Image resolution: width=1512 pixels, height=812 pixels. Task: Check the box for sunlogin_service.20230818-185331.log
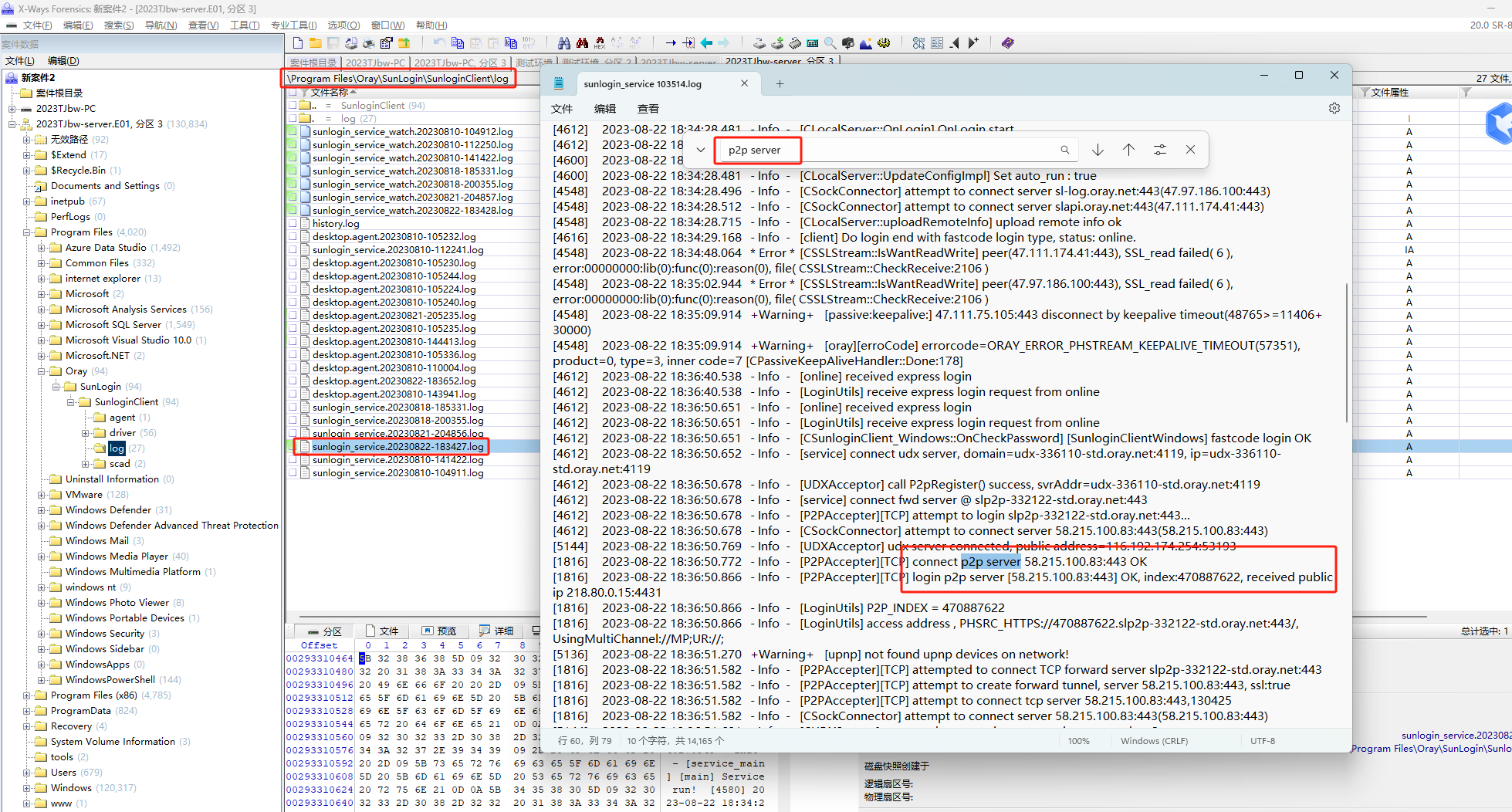pyautogui.click(x=293, y=407)
